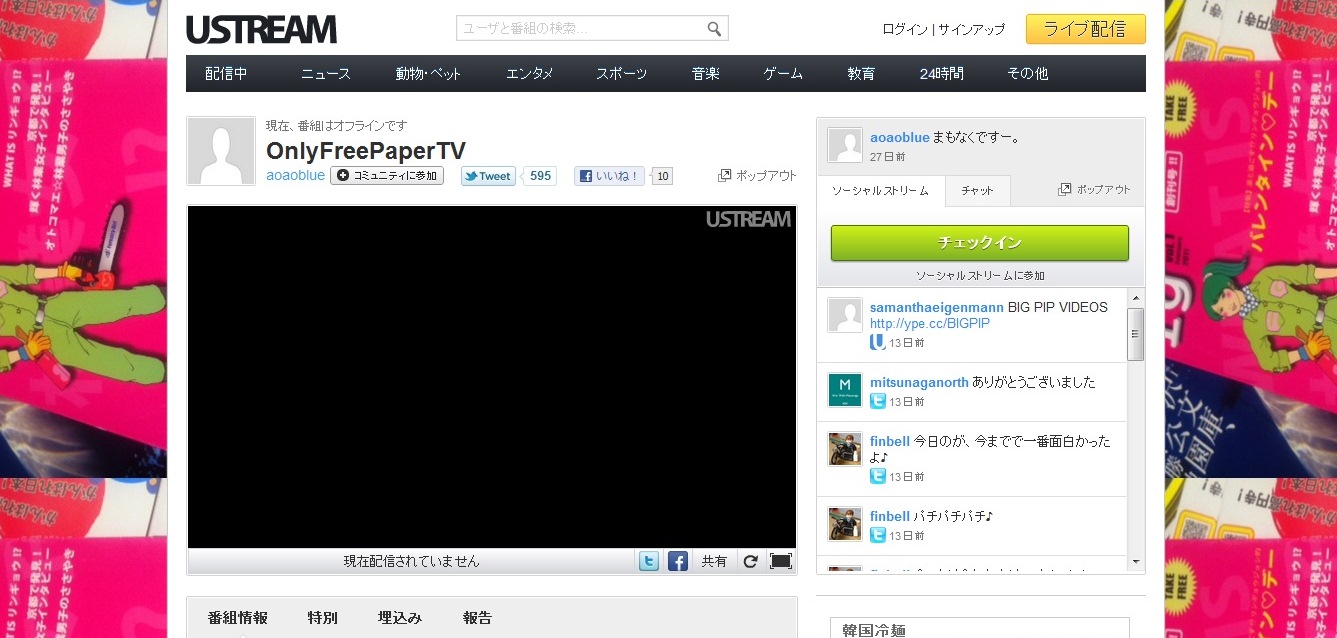Select the 報告 tab

tap(478, 618)
